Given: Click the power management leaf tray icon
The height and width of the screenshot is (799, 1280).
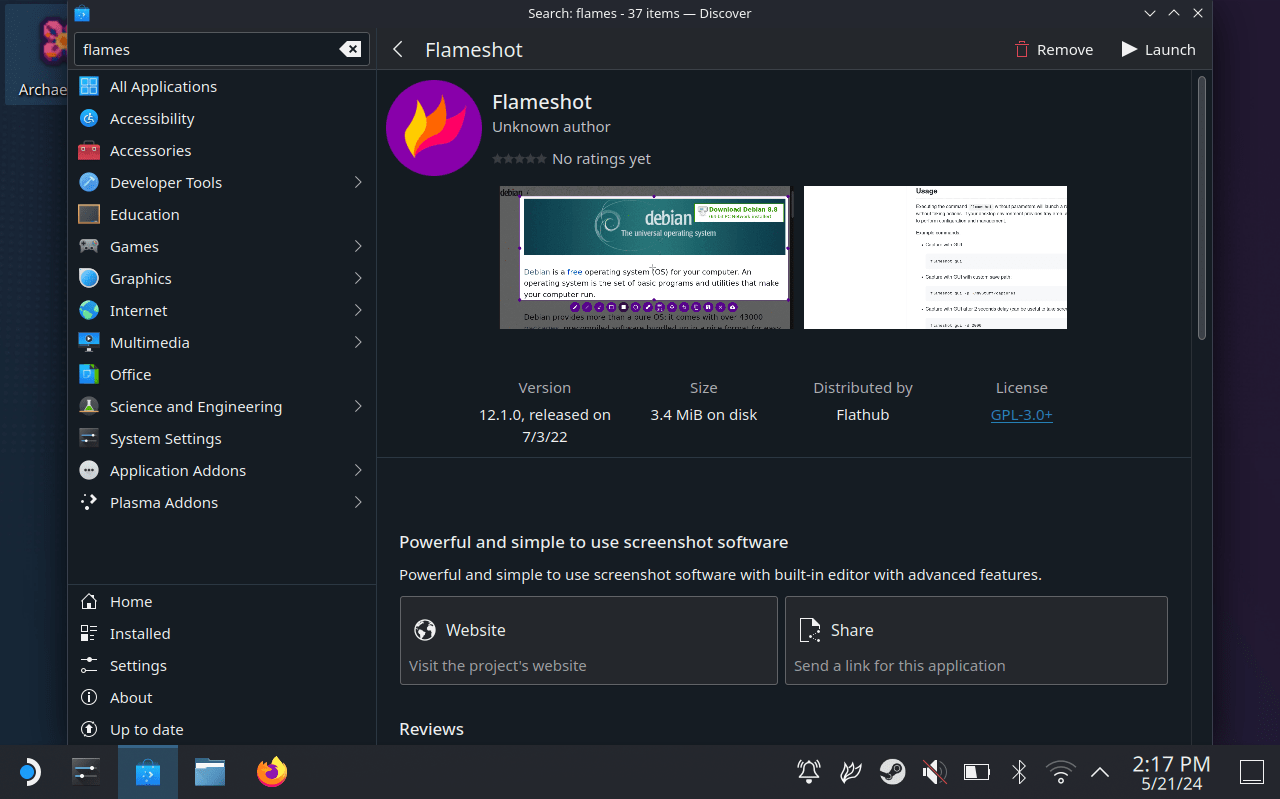Looking at the screenshot, I should pyautogui.click(x=850, y=771).
